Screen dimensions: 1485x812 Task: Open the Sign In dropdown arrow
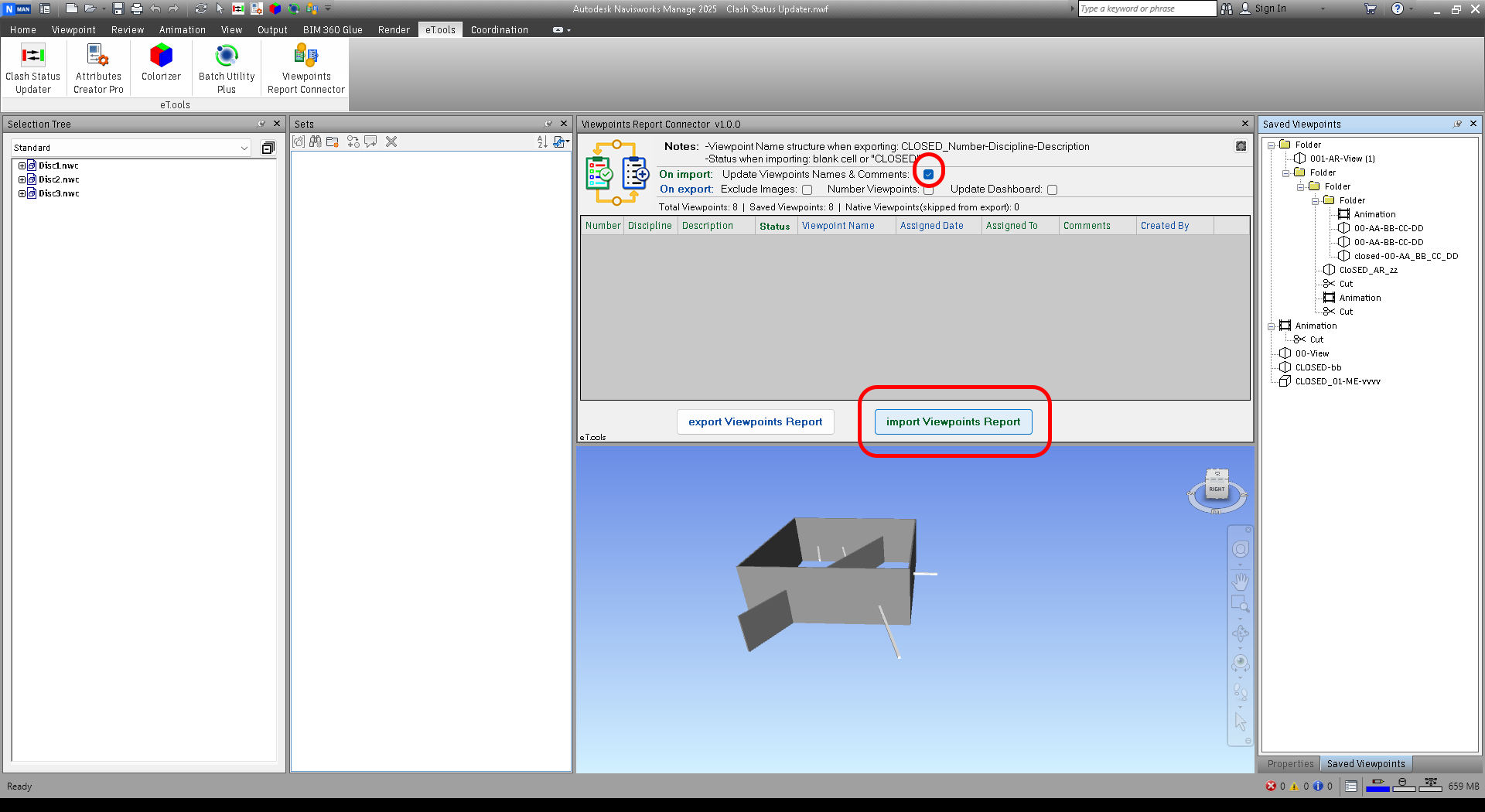1323,9
